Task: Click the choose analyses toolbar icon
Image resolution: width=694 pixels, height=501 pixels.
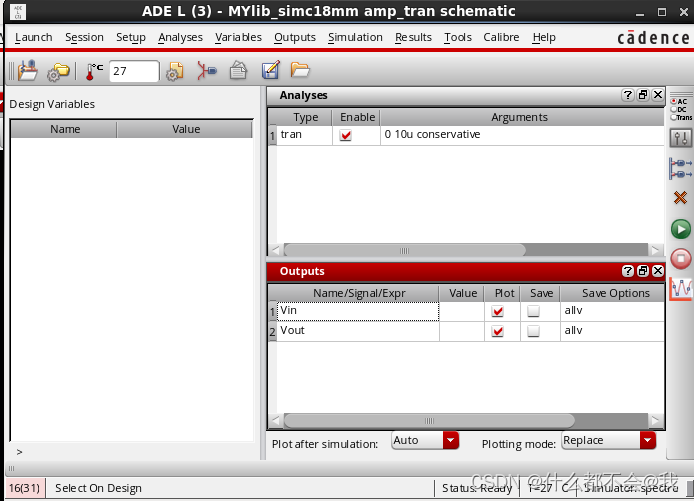Action: (207, 70)
